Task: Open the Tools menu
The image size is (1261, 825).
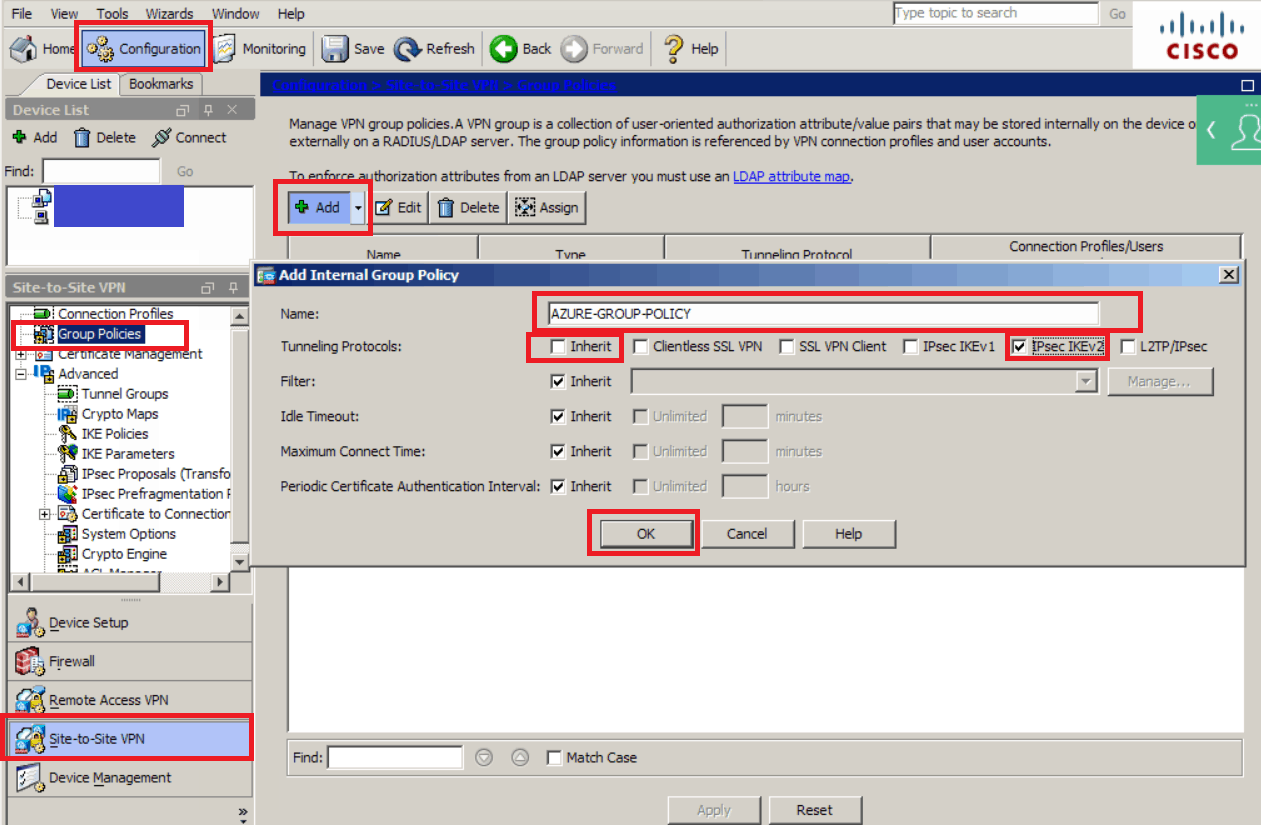Action: click(112, 14)
